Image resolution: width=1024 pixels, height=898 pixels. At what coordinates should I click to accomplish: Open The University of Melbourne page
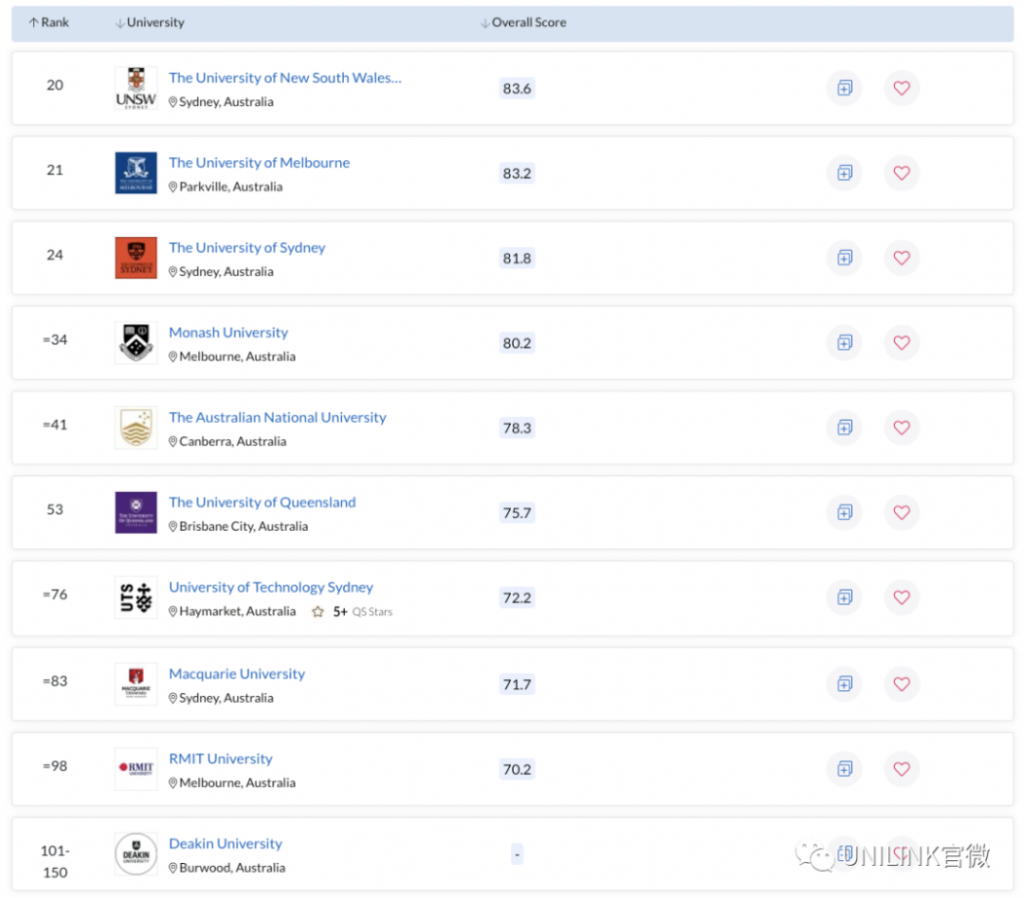[259, 163]
